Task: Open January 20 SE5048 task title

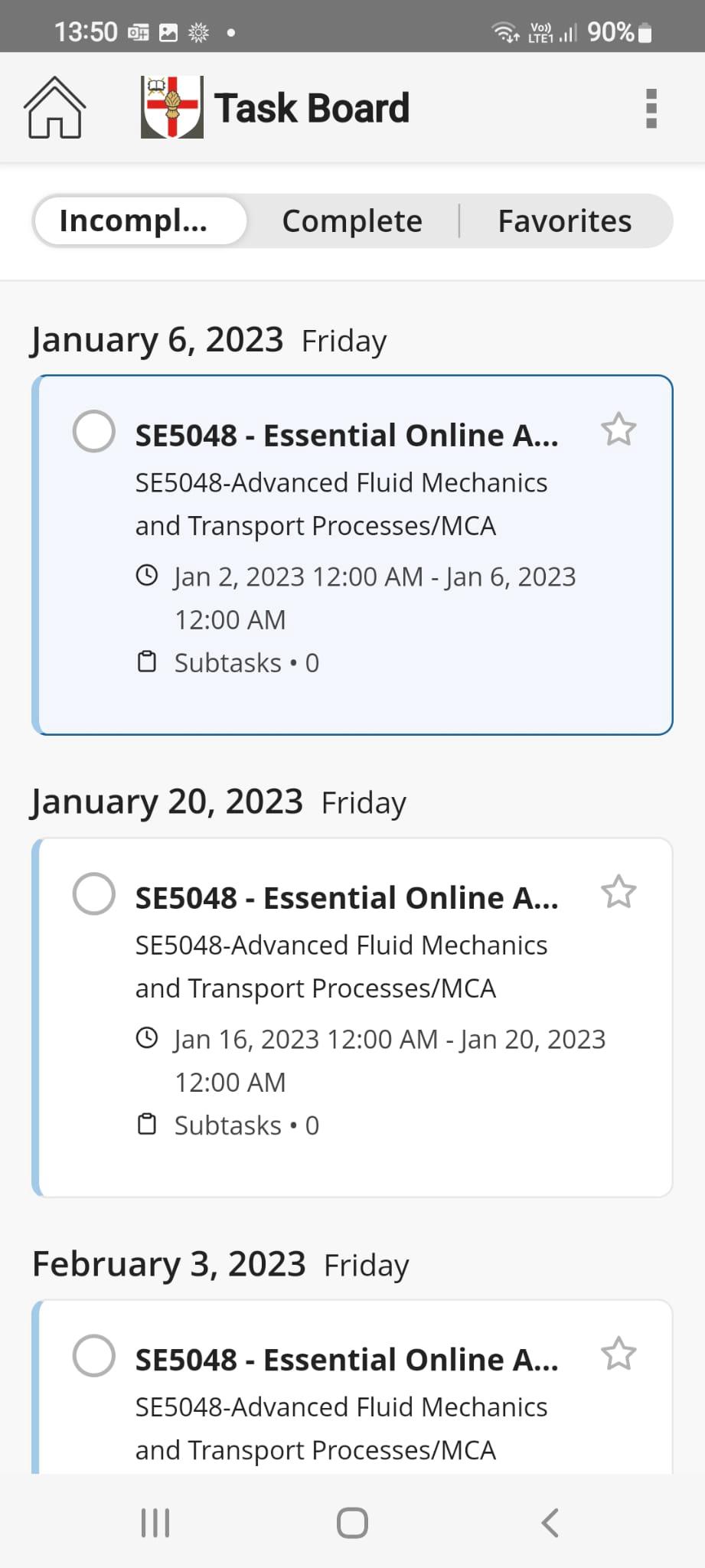Action: point(347,898)
